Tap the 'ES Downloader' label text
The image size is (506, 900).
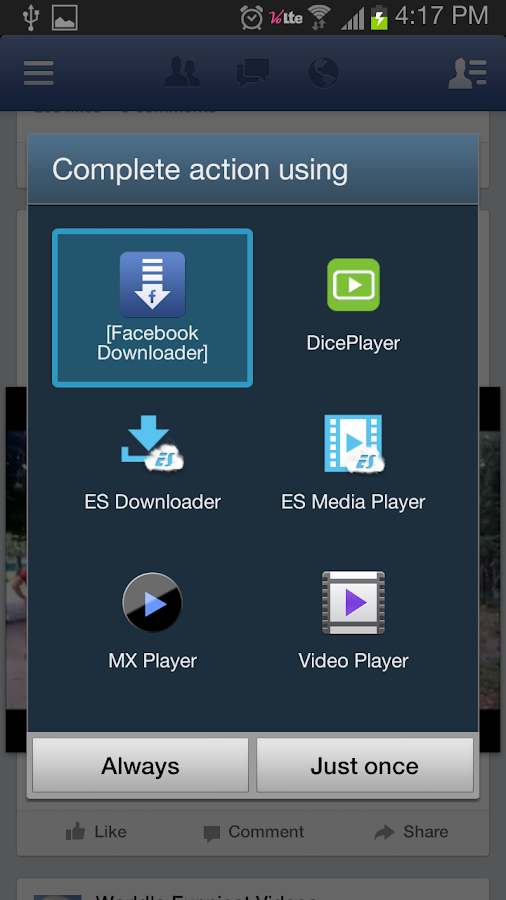point(153,502)
